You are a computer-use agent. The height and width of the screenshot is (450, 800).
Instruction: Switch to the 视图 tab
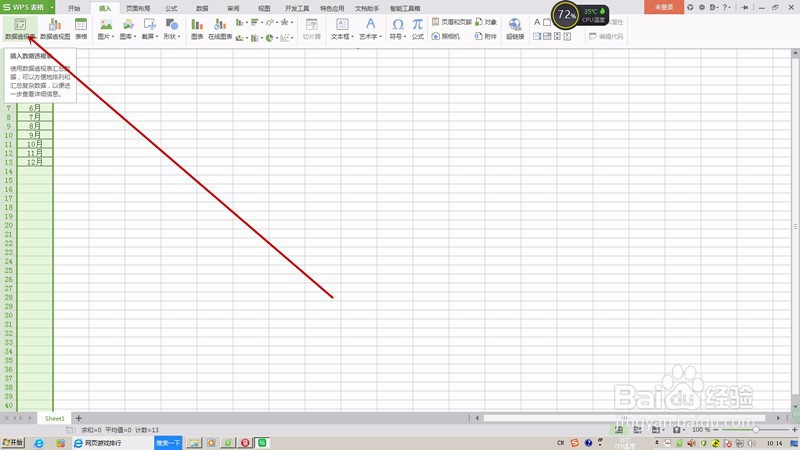264,8
